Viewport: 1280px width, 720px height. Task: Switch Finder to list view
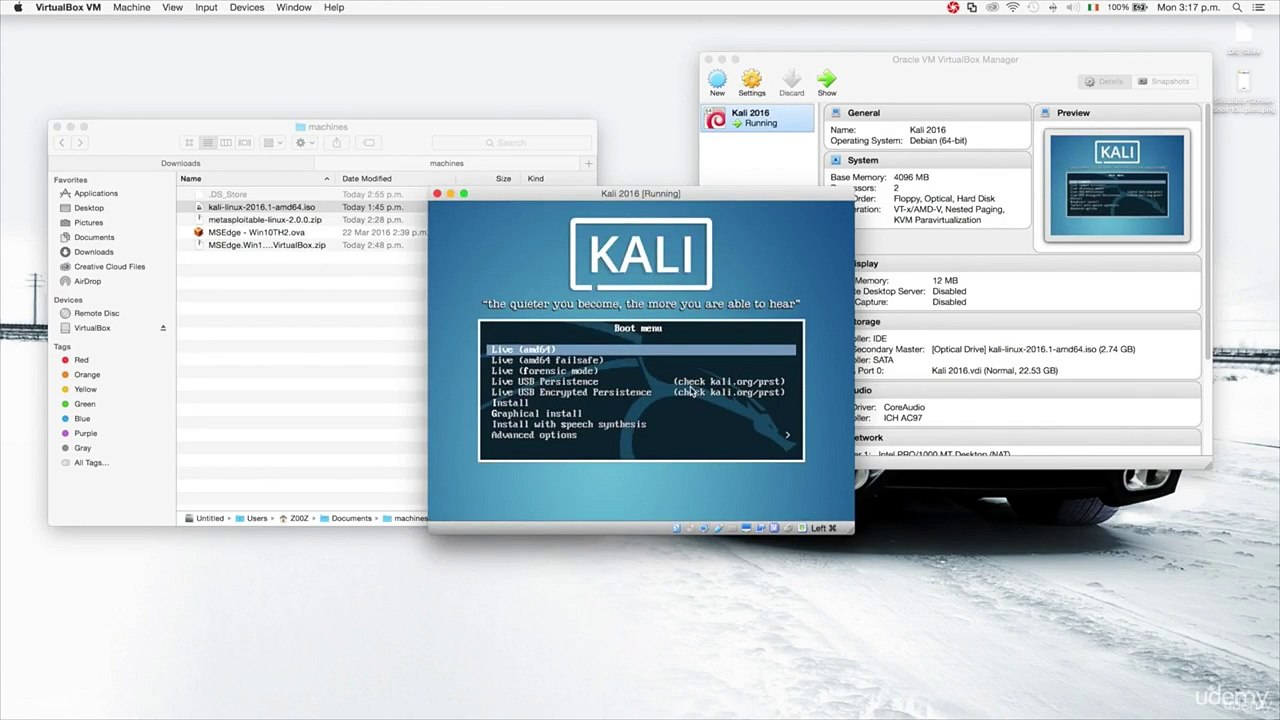[208, 143]
